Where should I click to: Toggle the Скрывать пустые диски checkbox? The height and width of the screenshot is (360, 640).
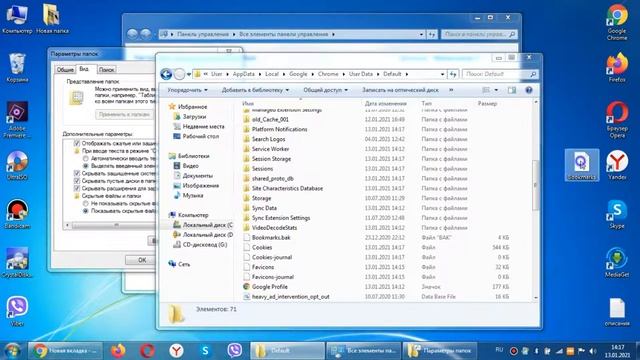pyautogui.click(x=77, y=181)
